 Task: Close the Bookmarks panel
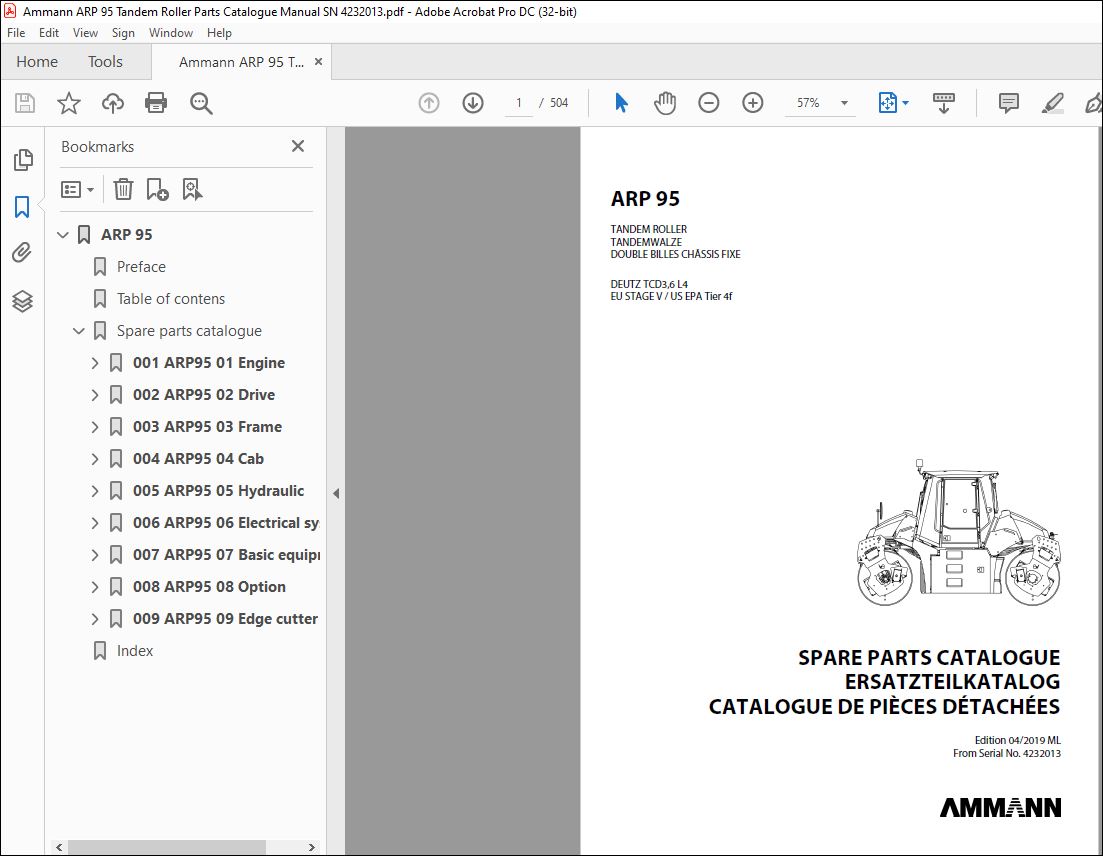tap(298, 146)
